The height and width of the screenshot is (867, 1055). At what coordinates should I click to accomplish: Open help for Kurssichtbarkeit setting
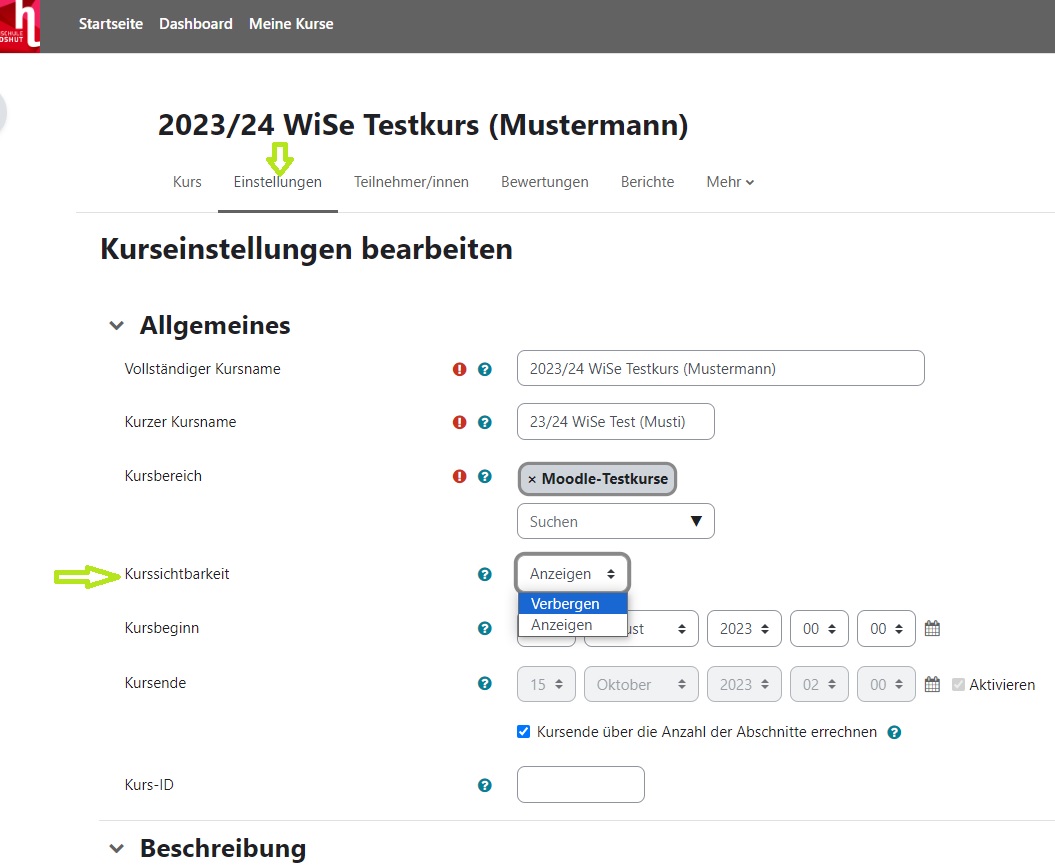pyautogui.click(x=485, y=574)
